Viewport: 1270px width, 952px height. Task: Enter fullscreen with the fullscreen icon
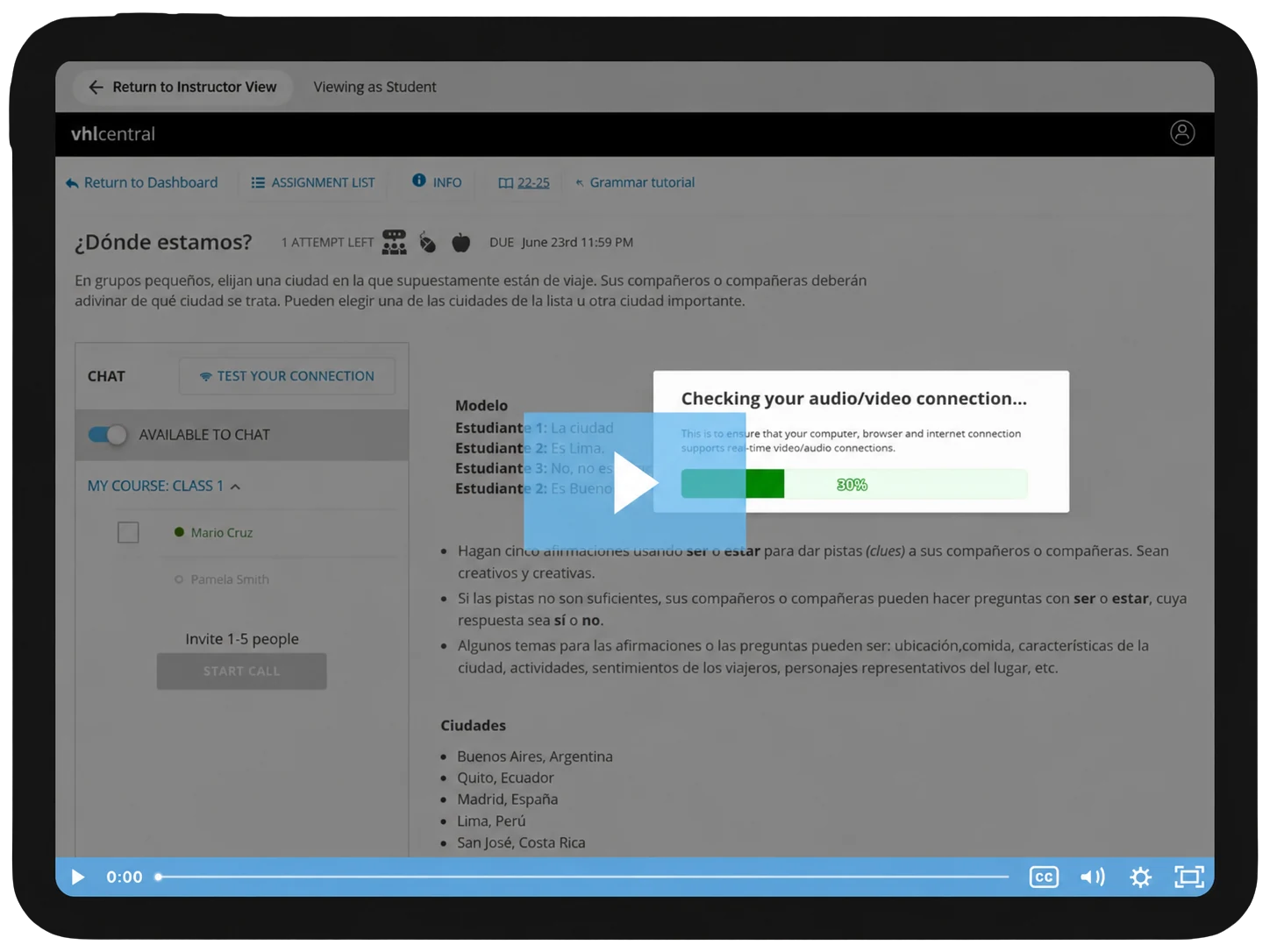pos(1189,877)
